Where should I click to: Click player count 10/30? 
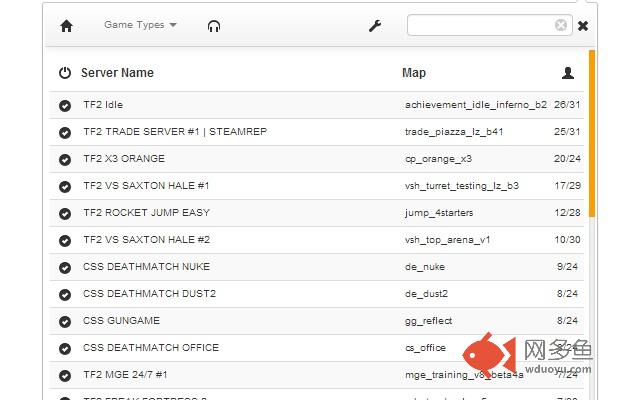pyautogui.click(x=567, y=239)
